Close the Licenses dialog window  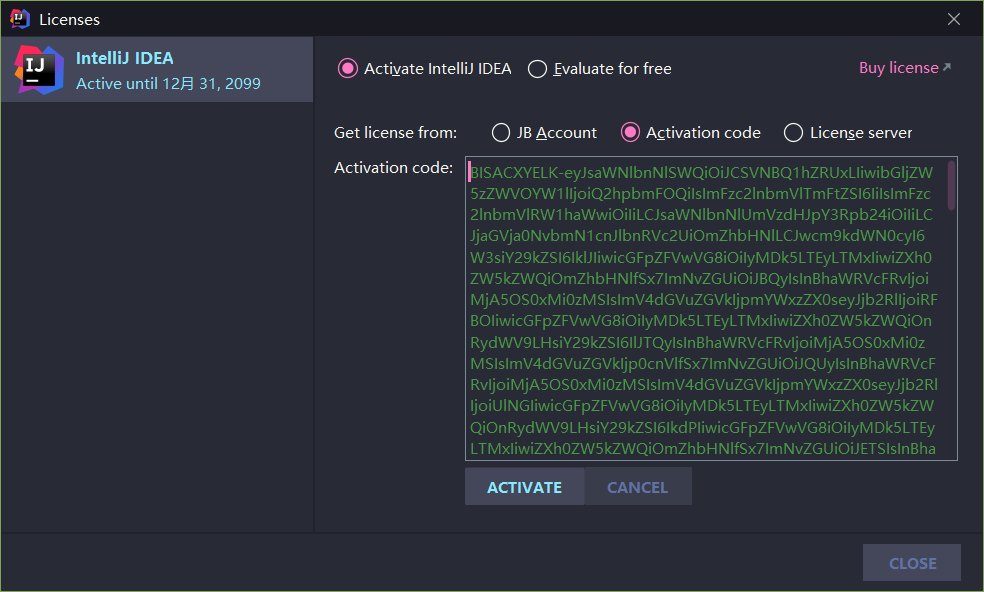pos(954,19)
